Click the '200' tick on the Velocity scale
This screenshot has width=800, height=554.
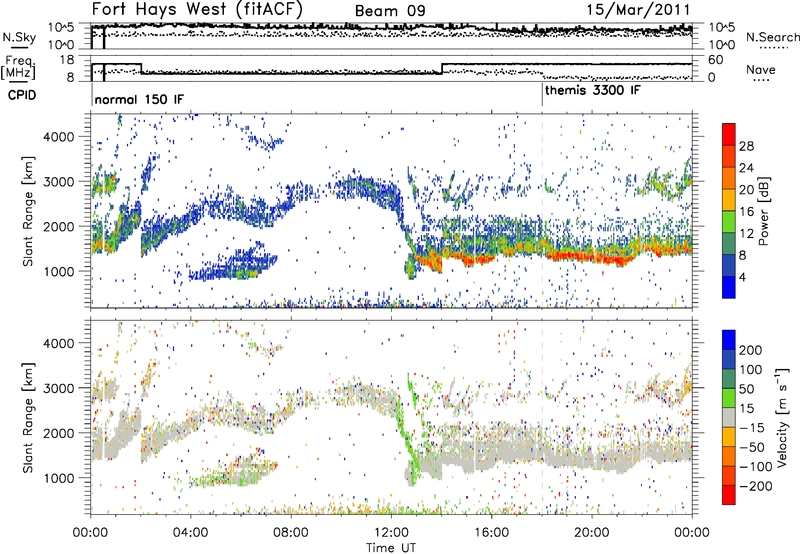tap(751, 350)
